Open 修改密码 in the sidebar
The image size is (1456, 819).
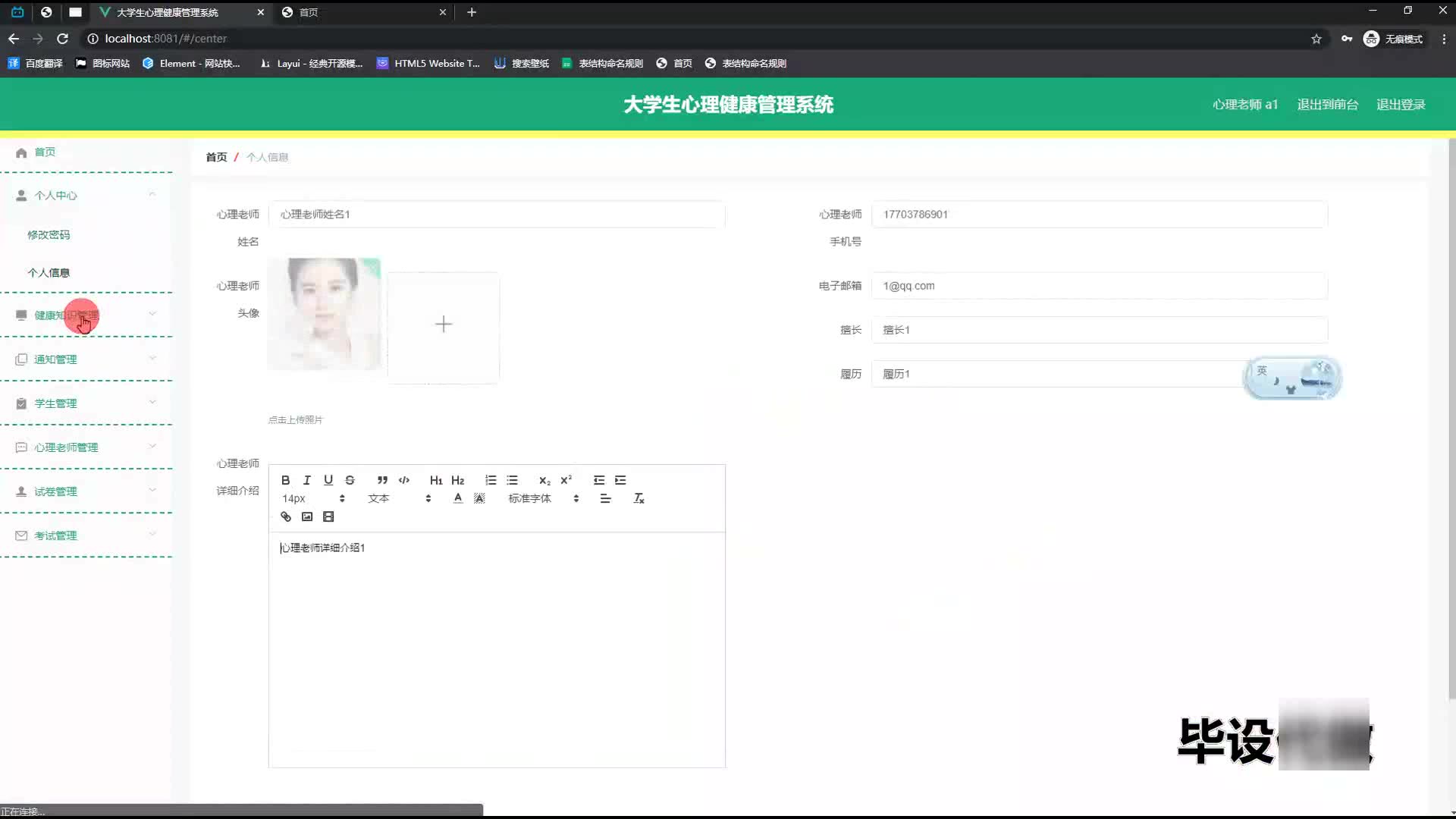[49, 235]
